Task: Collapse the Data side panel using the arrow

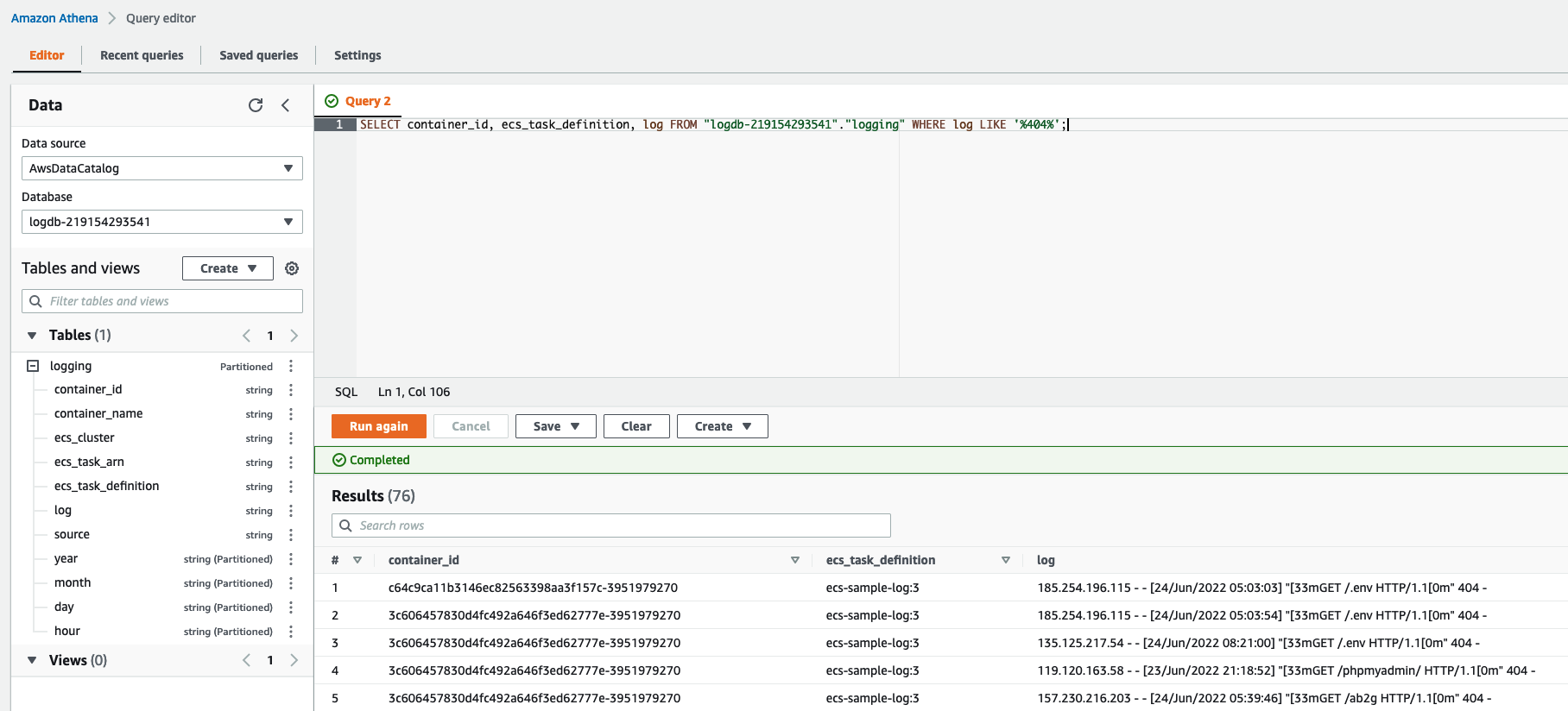Action: (286, 105)
